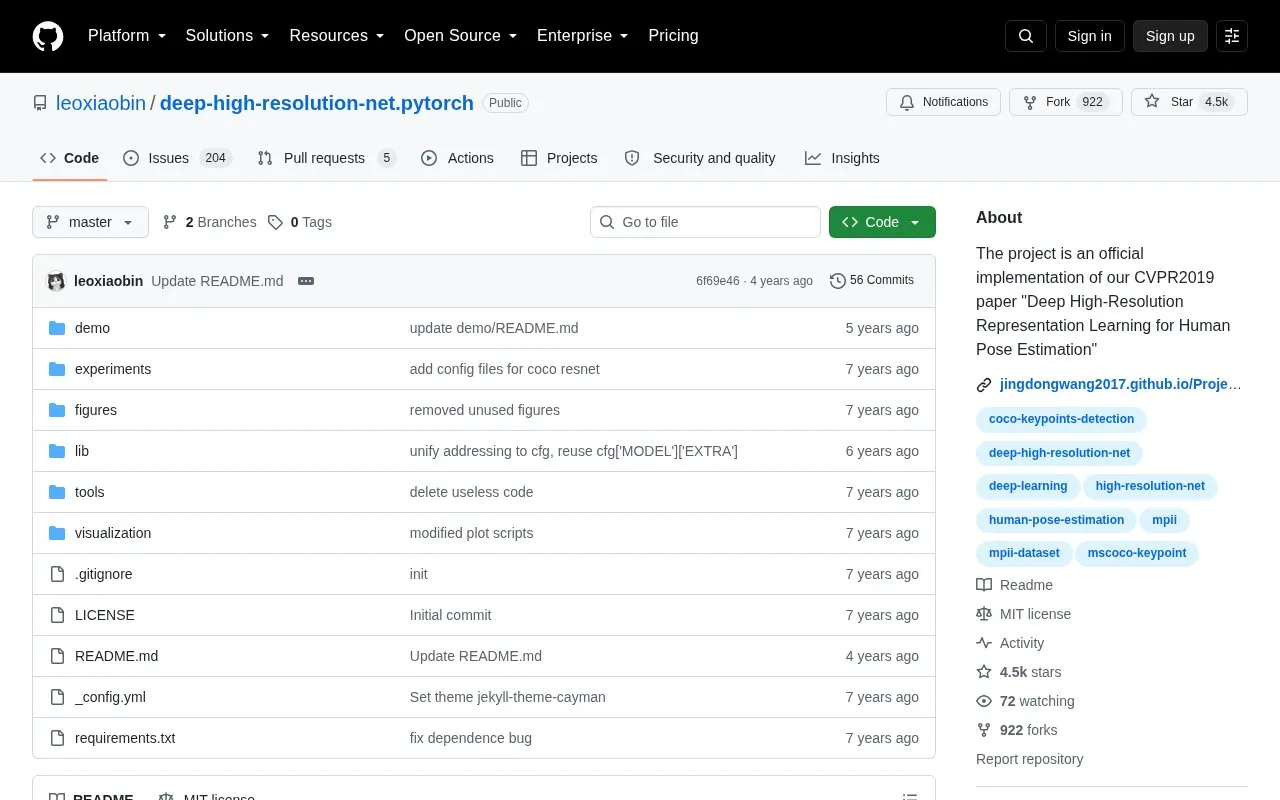
Task: Expand the Solutions menu
Action: coord(228,36)
